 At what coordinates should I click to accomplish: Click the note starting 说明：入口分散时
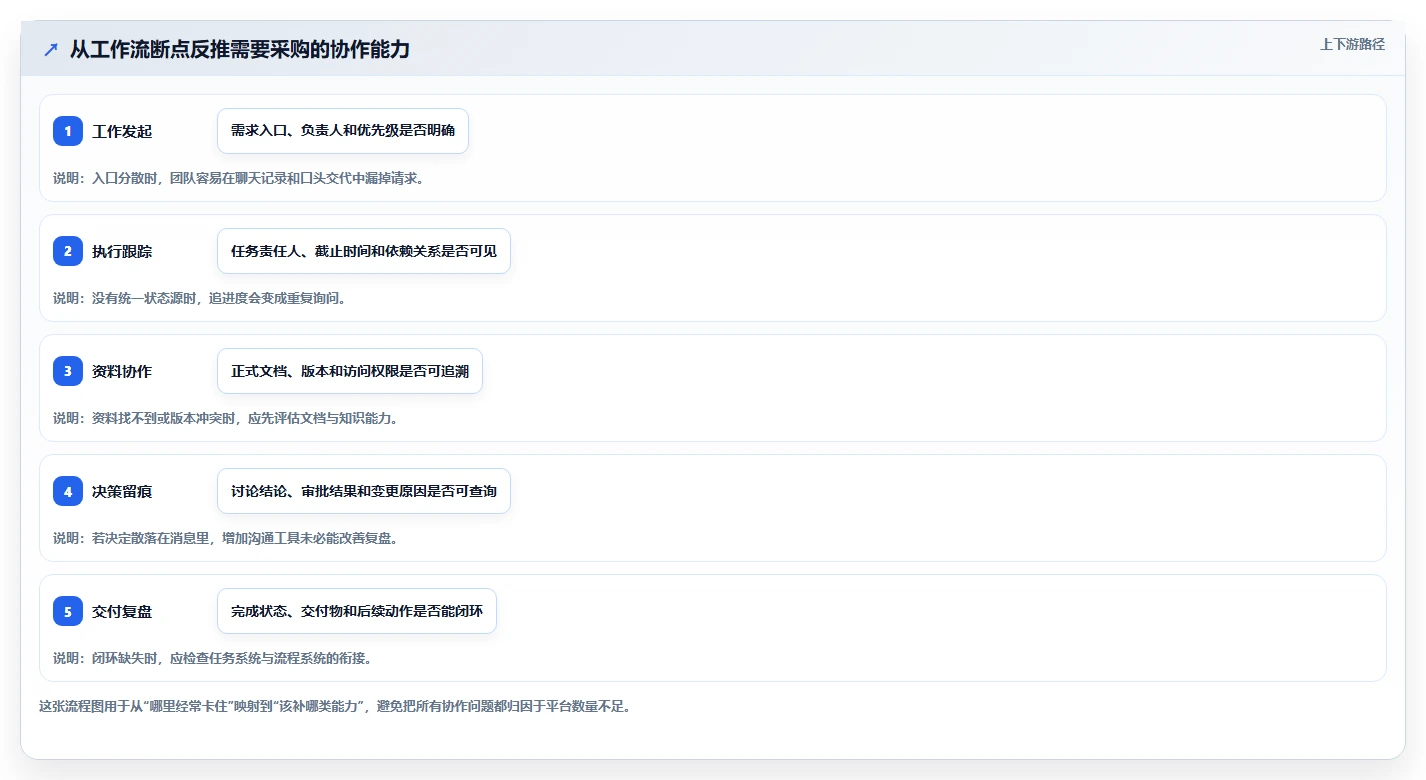pos(239,178)
